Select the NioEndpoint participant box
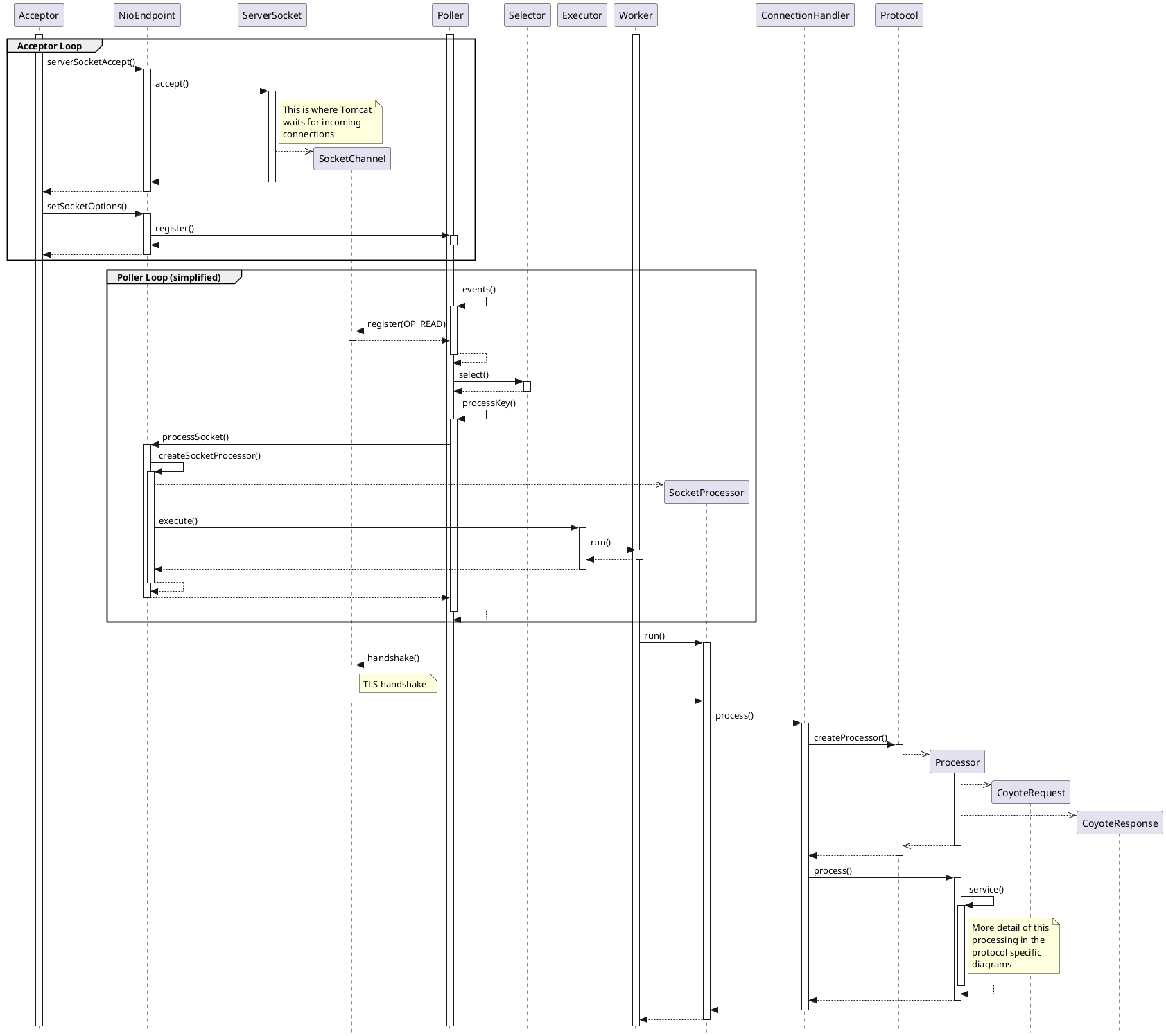The height and width of the screenshot is (1036, 1166). point(147,15)
